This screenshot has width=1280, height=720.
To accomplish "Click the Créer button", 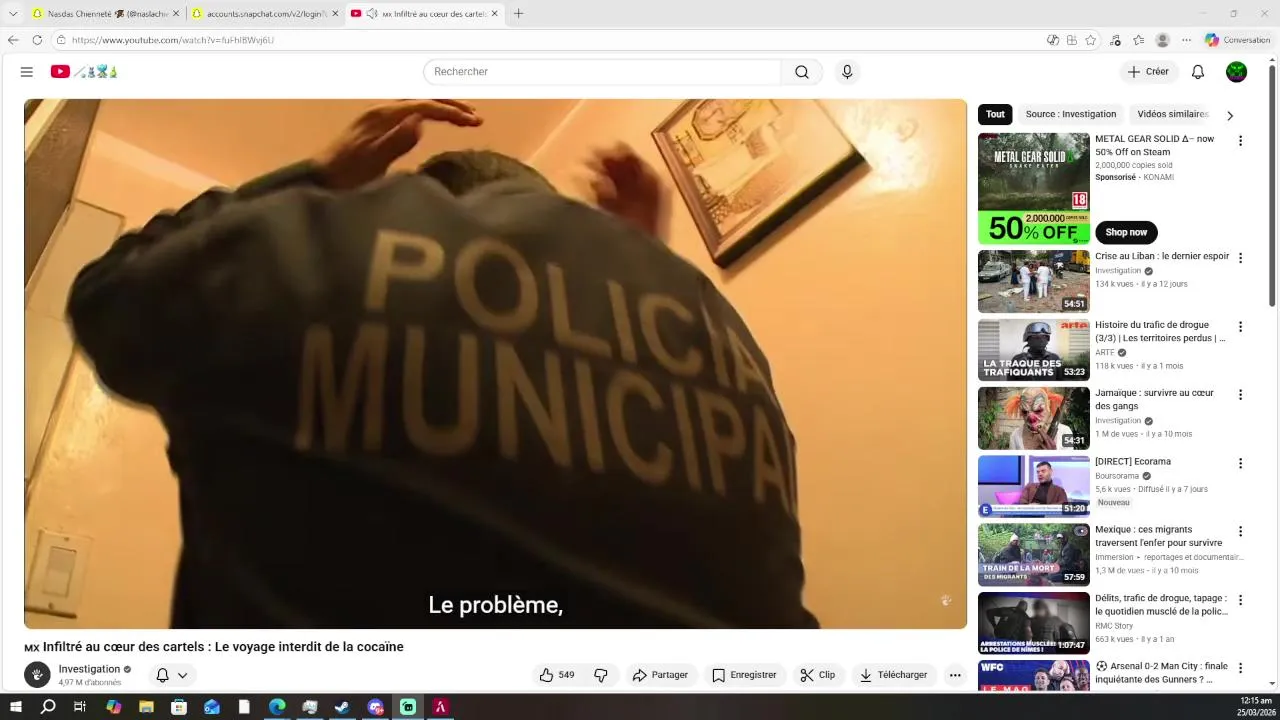I will point(1148,72).
